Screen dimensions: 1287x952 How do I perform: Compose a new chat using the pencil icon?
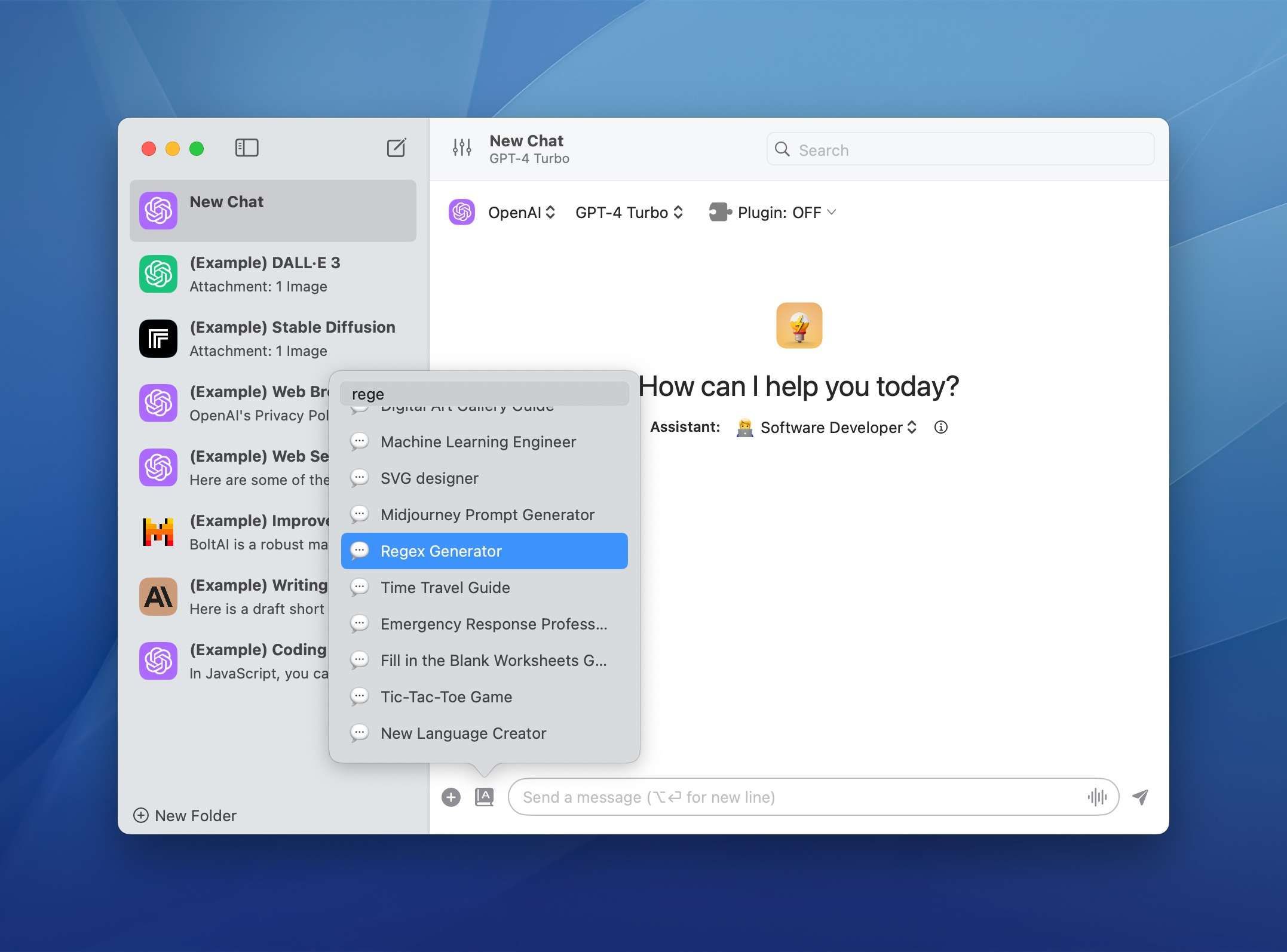click(x=397, y=148)
